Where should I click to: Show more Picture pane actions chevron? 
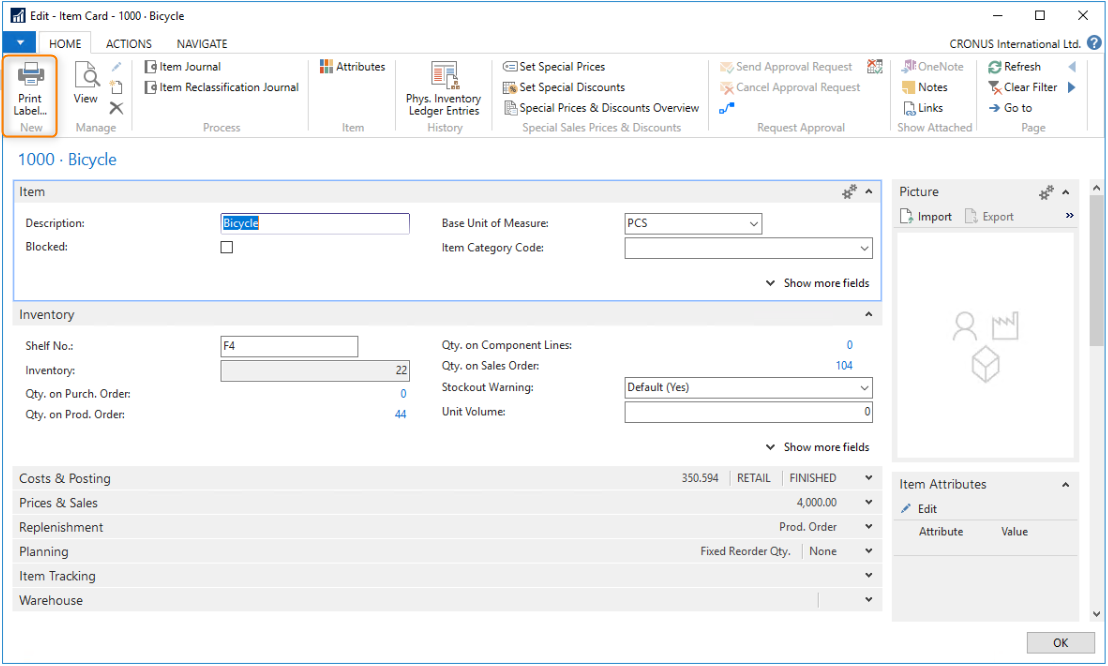coord(1069,216)
